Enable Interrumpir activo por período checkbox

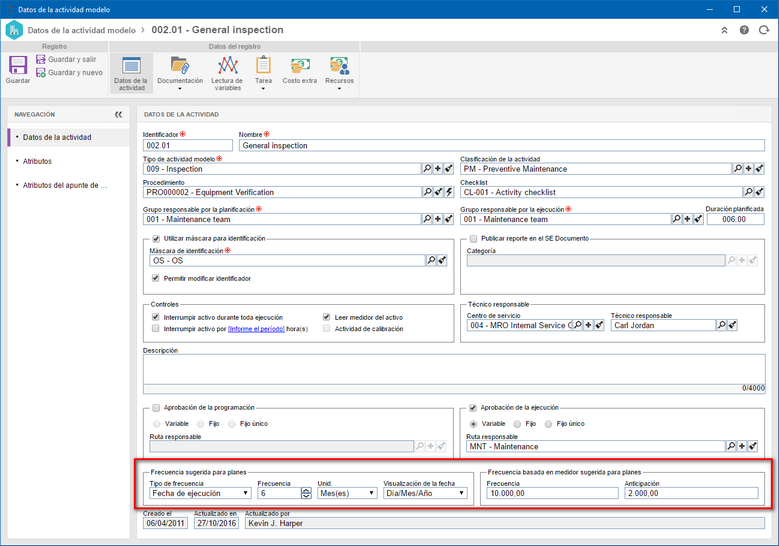[156, 328]
